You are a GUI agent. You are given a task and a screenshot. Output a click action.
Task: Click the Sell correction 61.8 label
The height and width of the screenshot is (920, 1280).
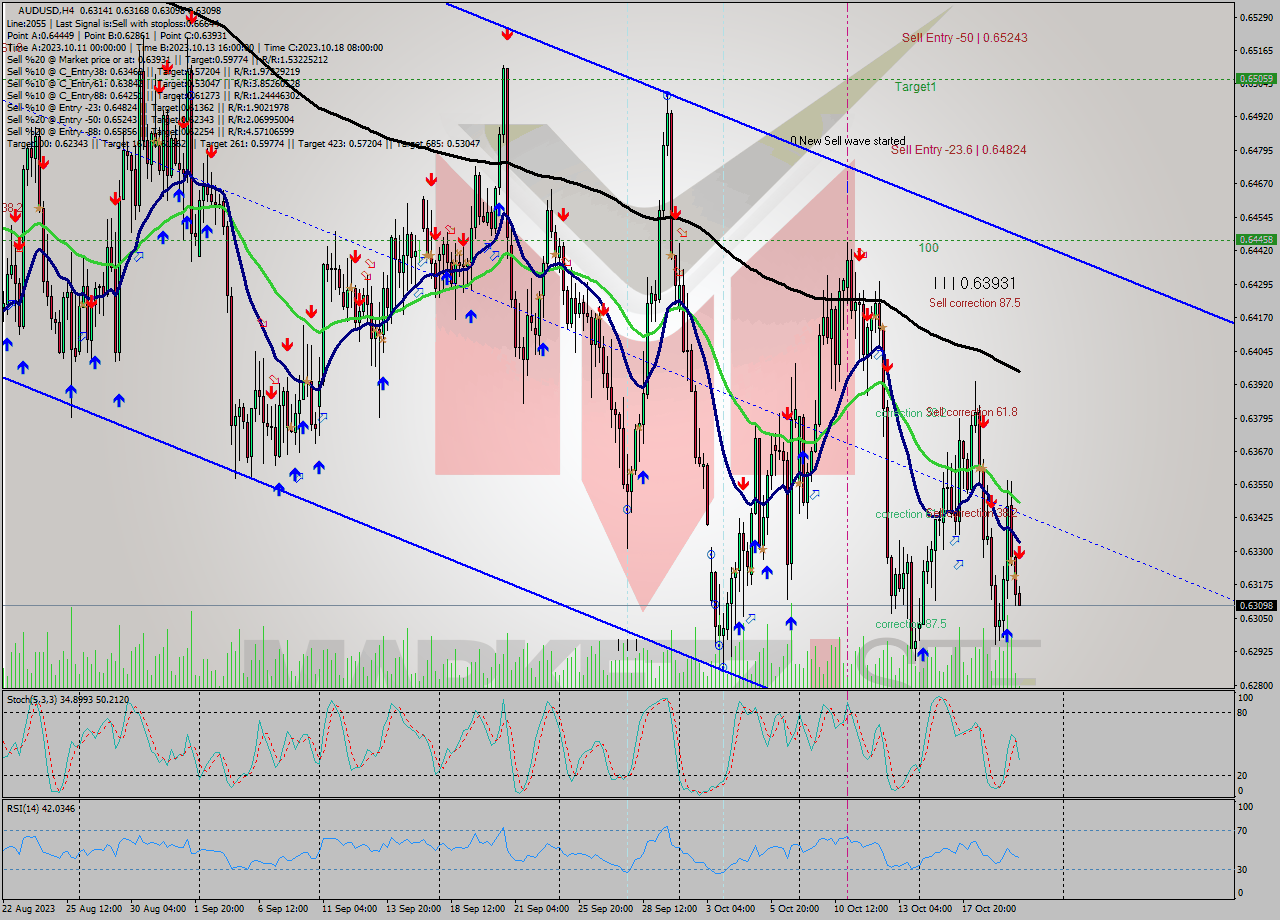point(972,412)
